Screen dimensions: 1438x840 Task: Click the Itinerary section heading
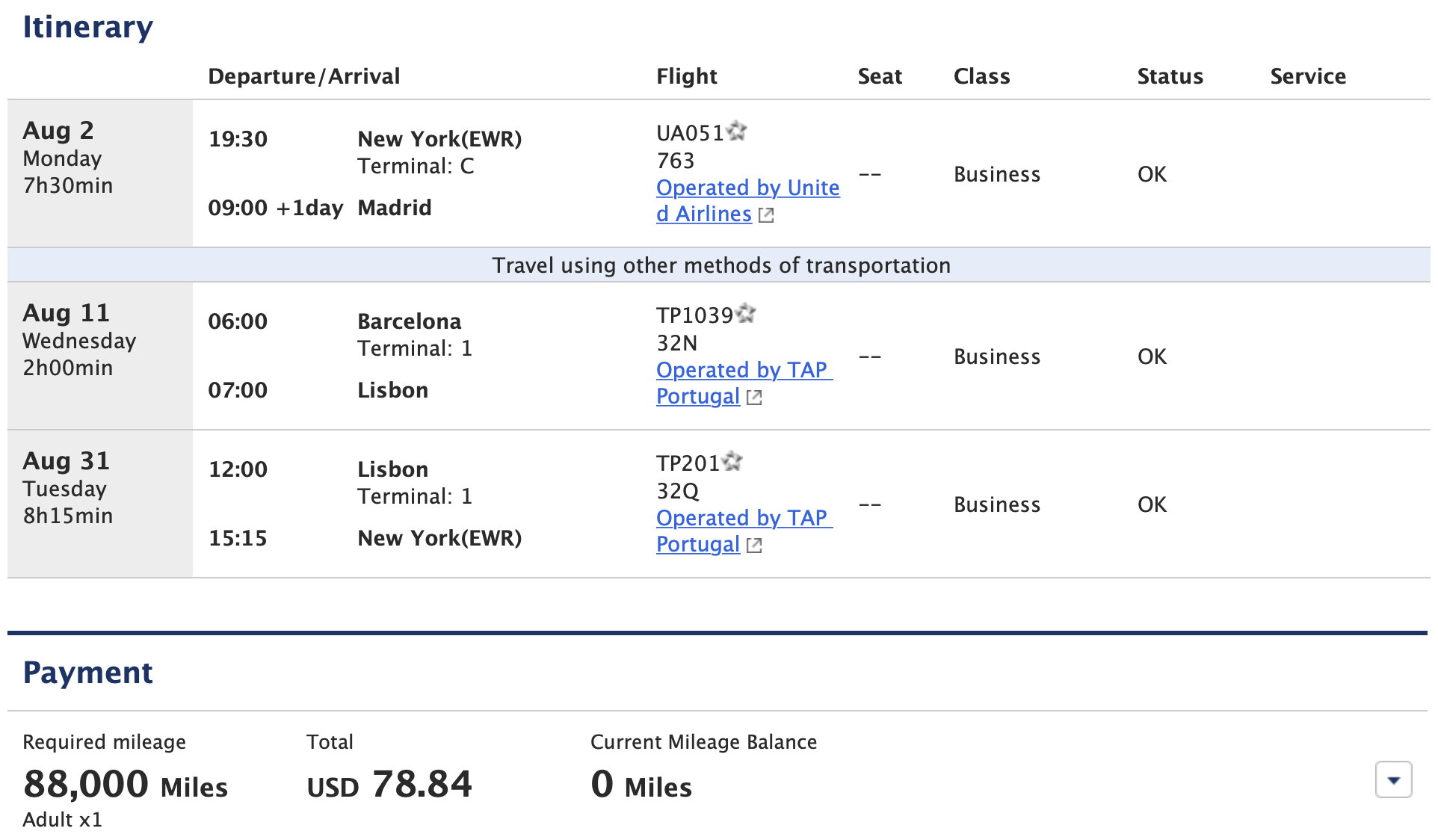coord(87,27)
